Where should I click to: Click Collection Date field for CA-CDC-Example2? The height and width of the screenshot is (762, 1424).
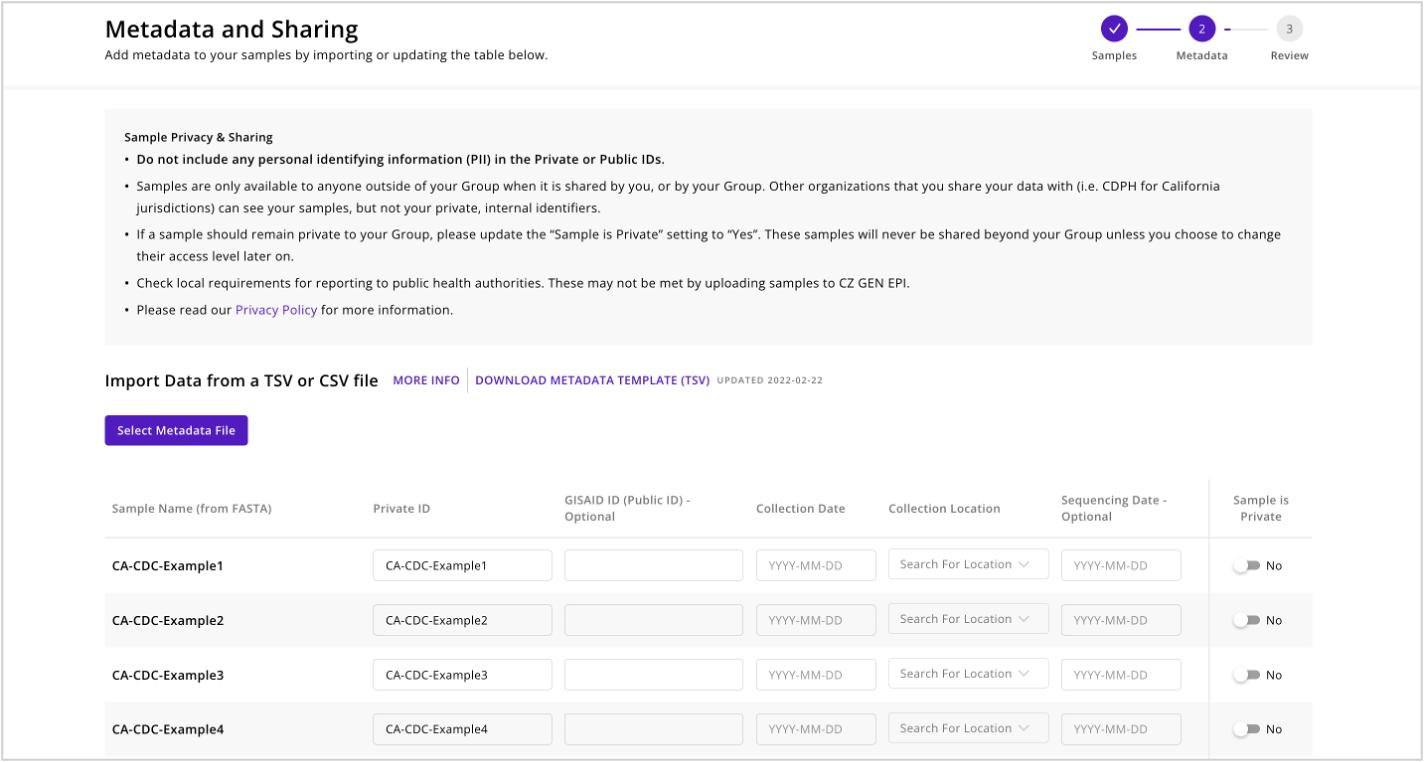point(816,620)
